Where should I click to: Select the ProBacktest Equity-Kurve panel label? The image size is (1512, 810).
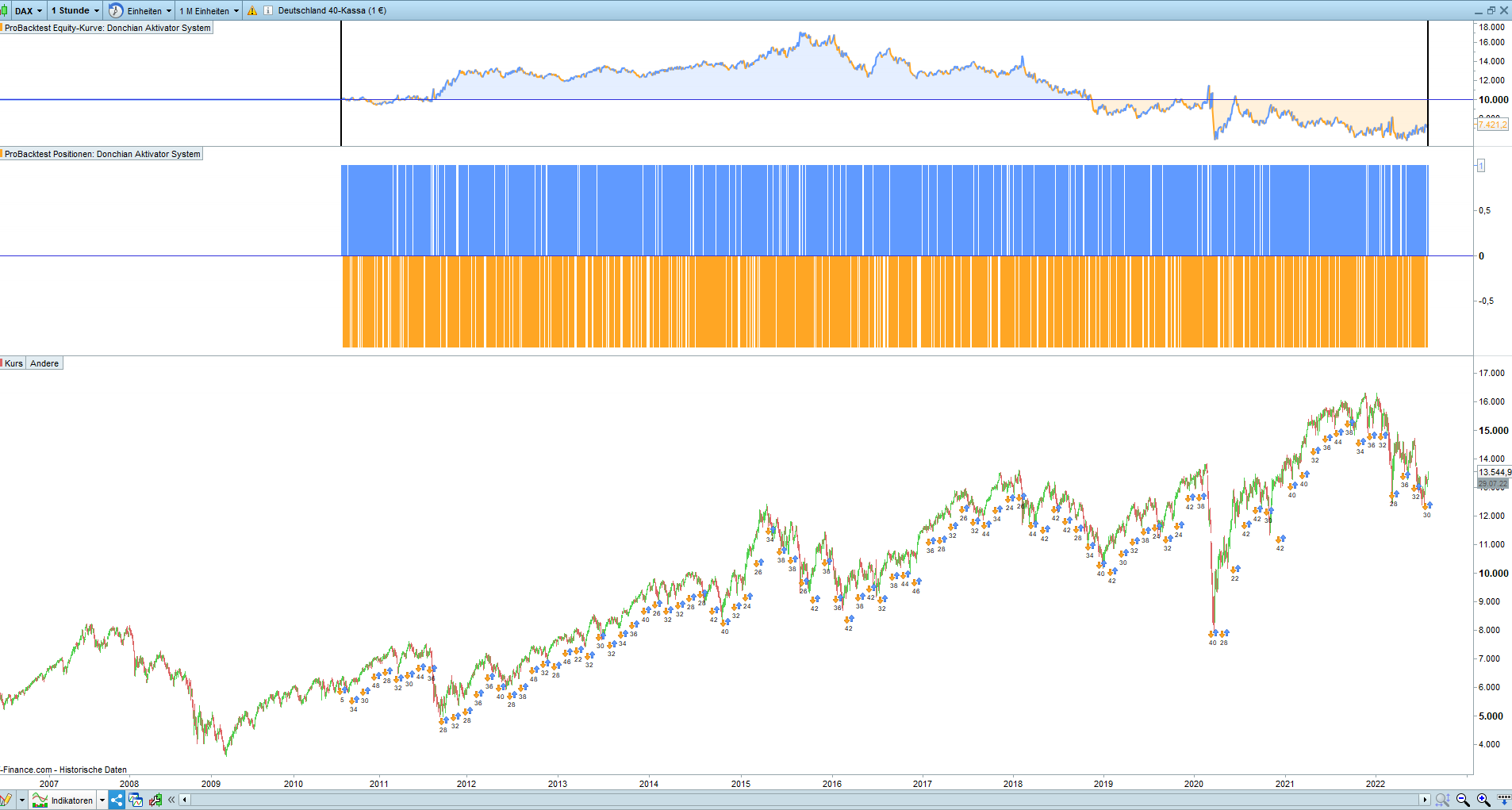click(107, 28)
